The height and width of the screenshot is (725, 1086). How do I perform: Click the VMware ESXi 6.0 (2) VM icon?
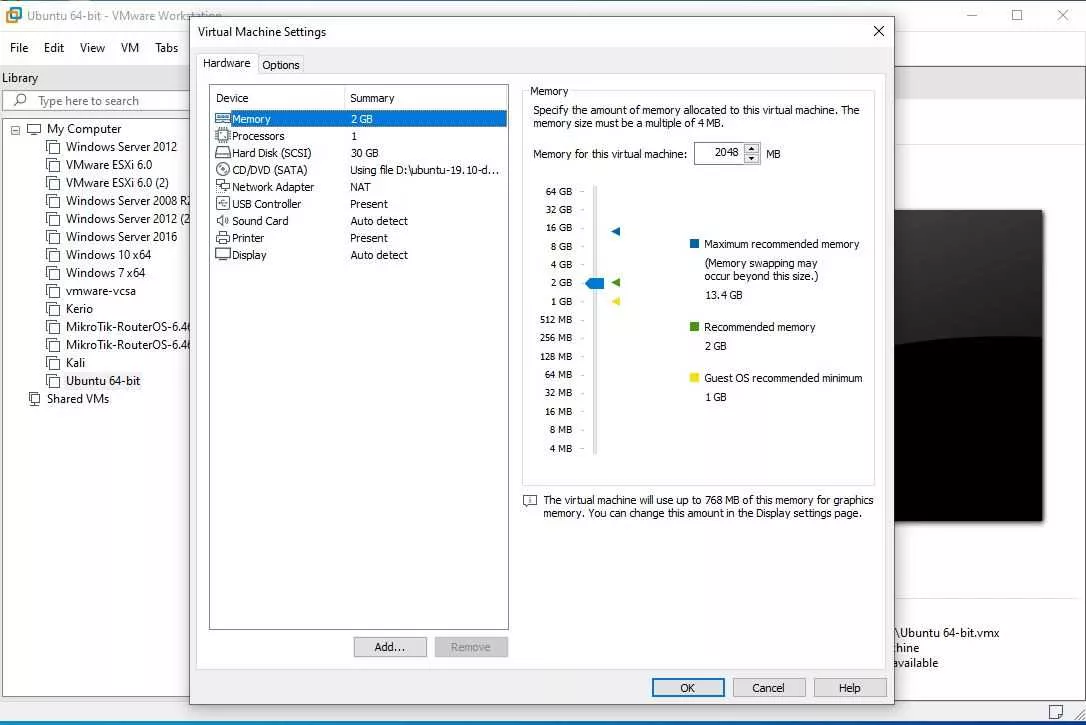[x=53, y=183]
